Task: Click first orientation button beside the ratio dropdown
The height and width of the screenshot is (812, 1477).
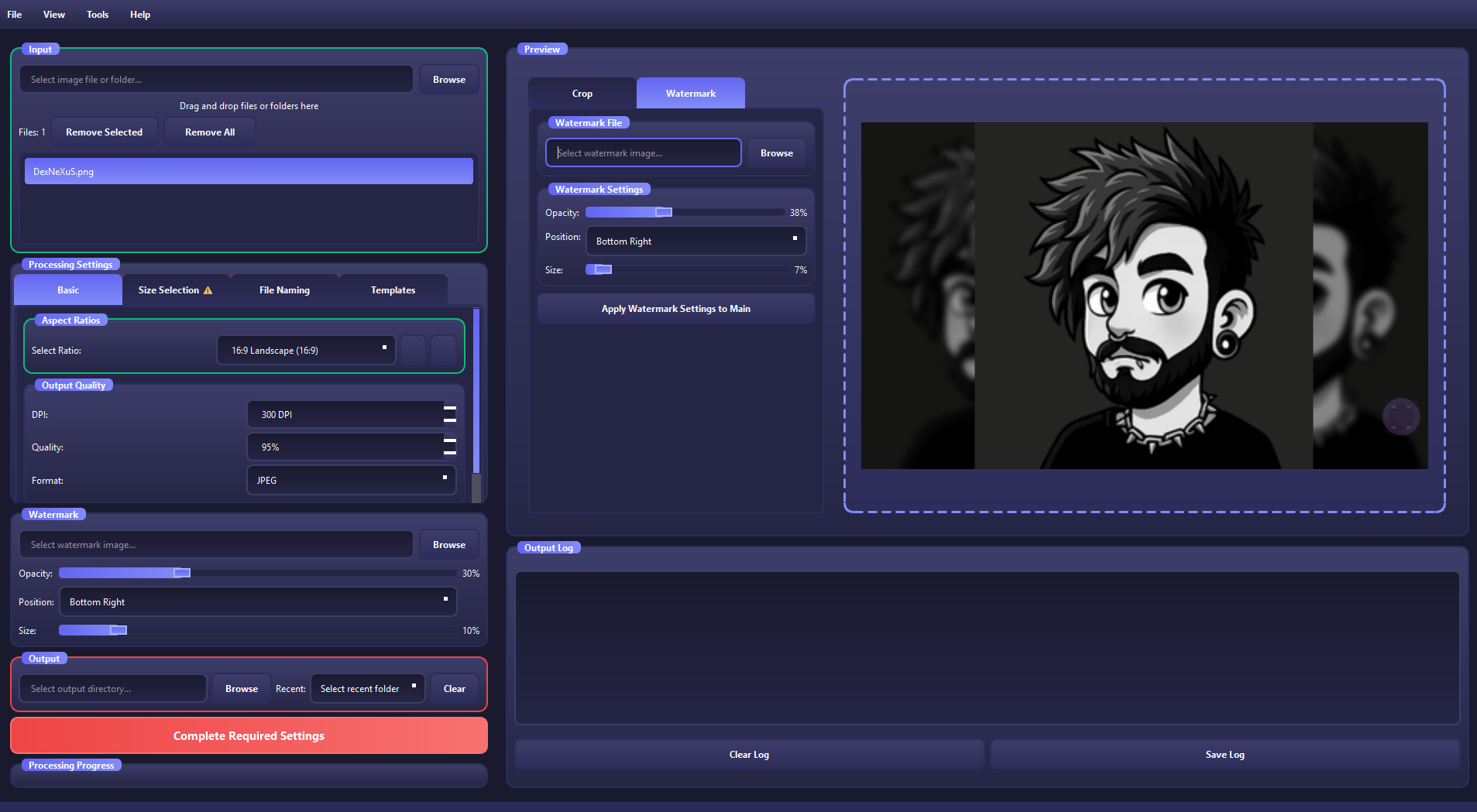Action: point(413,350)
